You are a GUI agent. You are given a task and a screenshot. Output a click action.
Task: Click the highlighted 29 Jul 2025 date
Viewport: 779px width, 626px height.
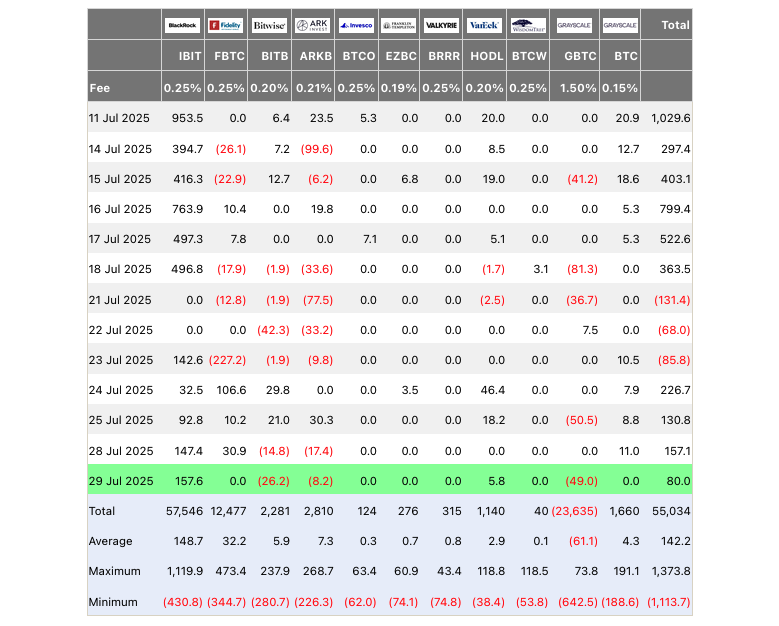[x=121, y=481]
